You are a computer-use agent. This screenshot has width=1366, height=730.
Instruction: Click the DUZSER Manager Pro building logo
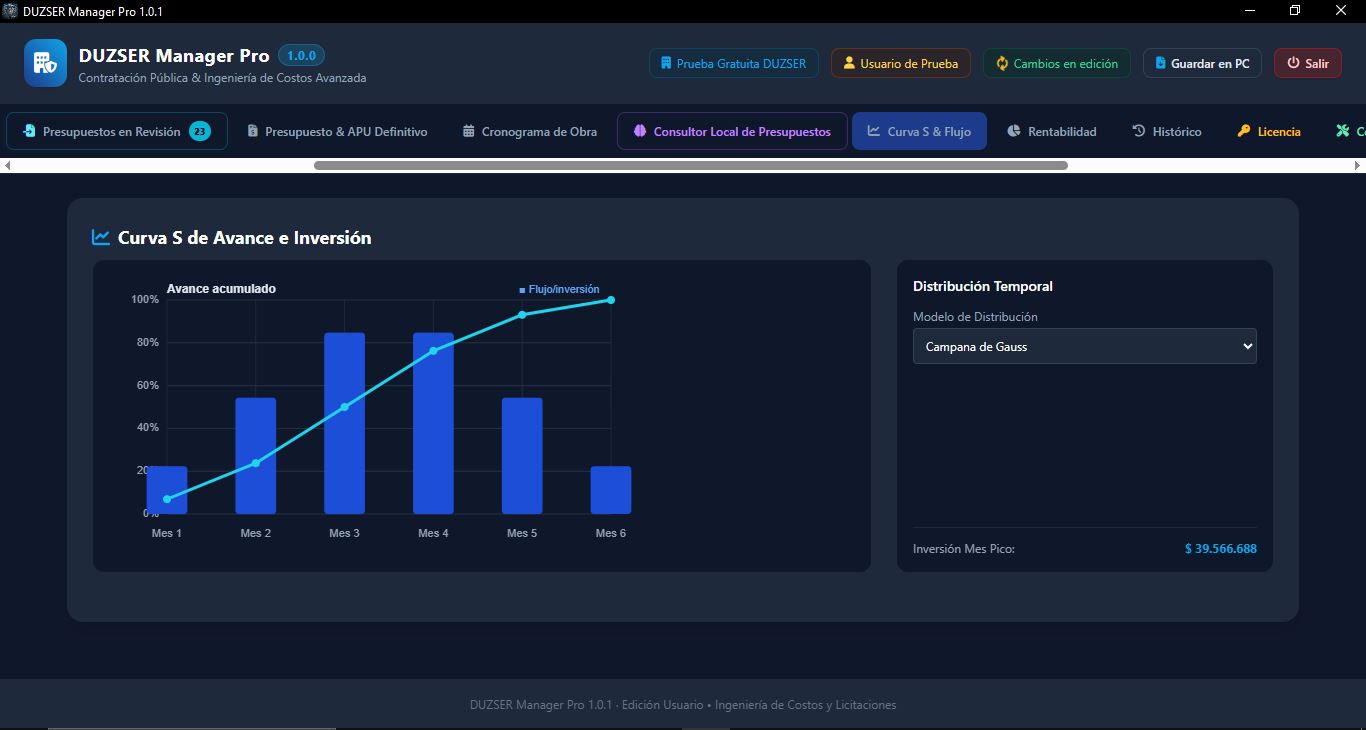coord(45,63)
